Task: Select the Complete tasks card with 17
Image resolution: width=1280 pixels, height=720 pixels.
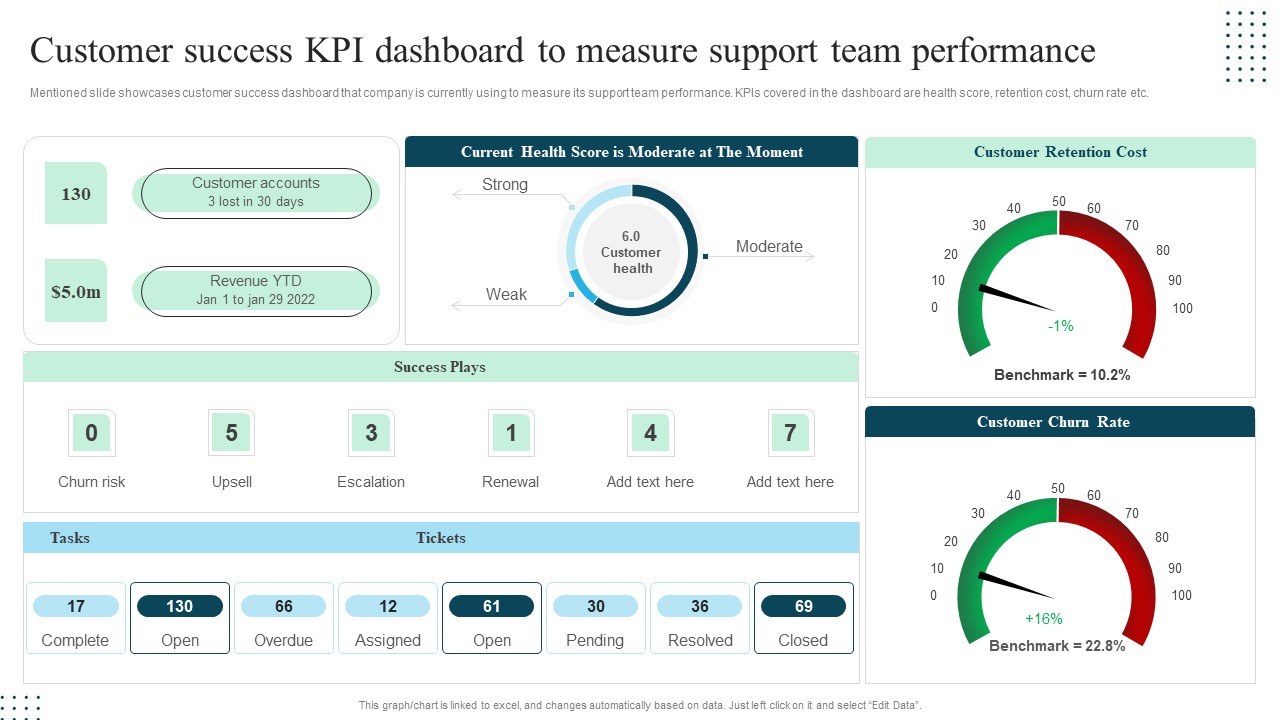Action: 76,618
